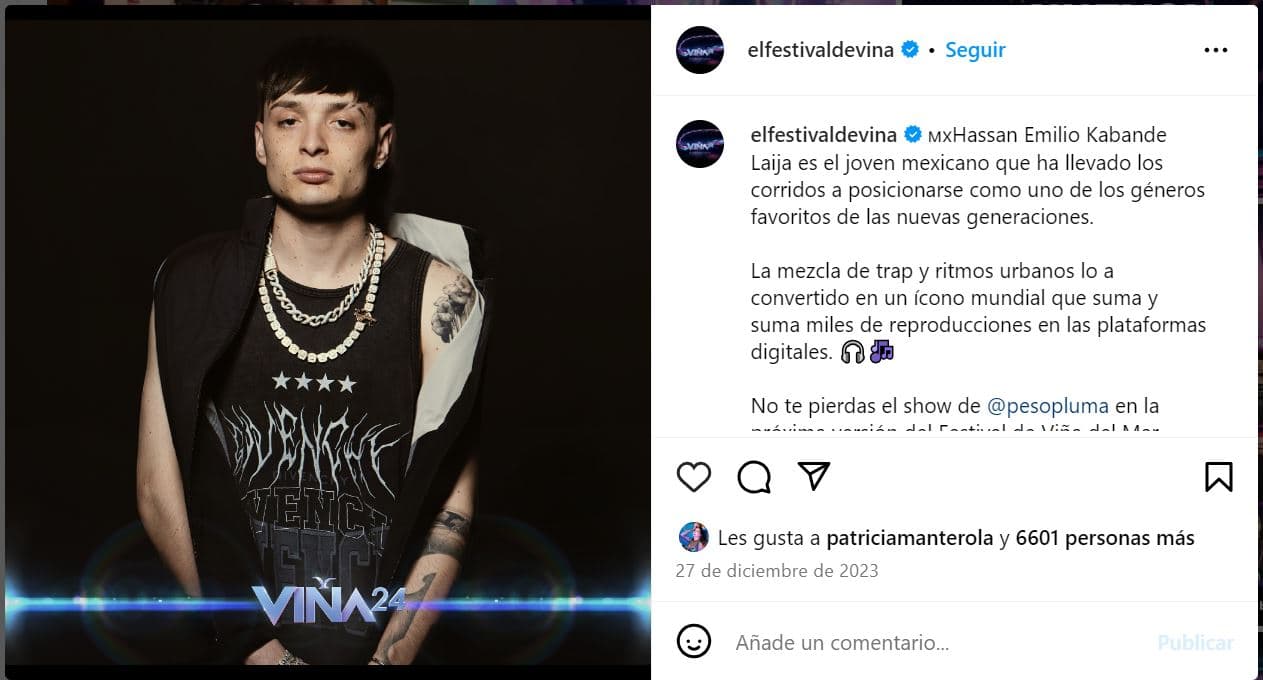Click elfestivaldevina header profile avatar
Viewport: 1263px width, 680px height.
coord(700,50)
